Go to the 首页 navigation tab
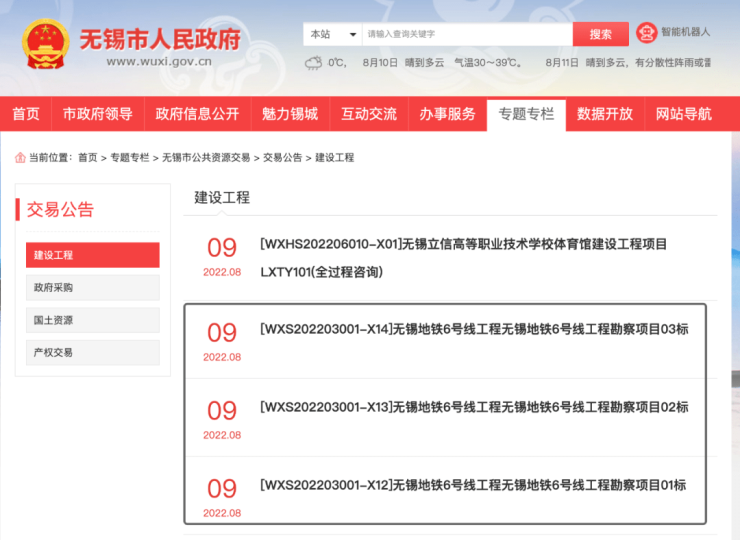 [x=26, y=114]
